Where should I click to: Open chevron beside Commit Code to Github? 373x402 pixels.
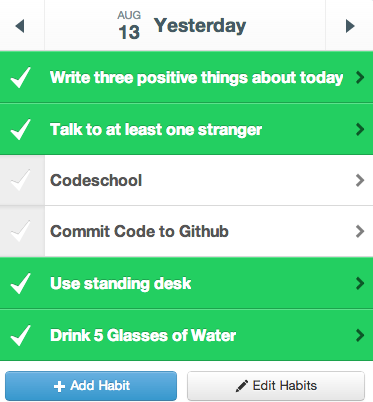(360, 231)
